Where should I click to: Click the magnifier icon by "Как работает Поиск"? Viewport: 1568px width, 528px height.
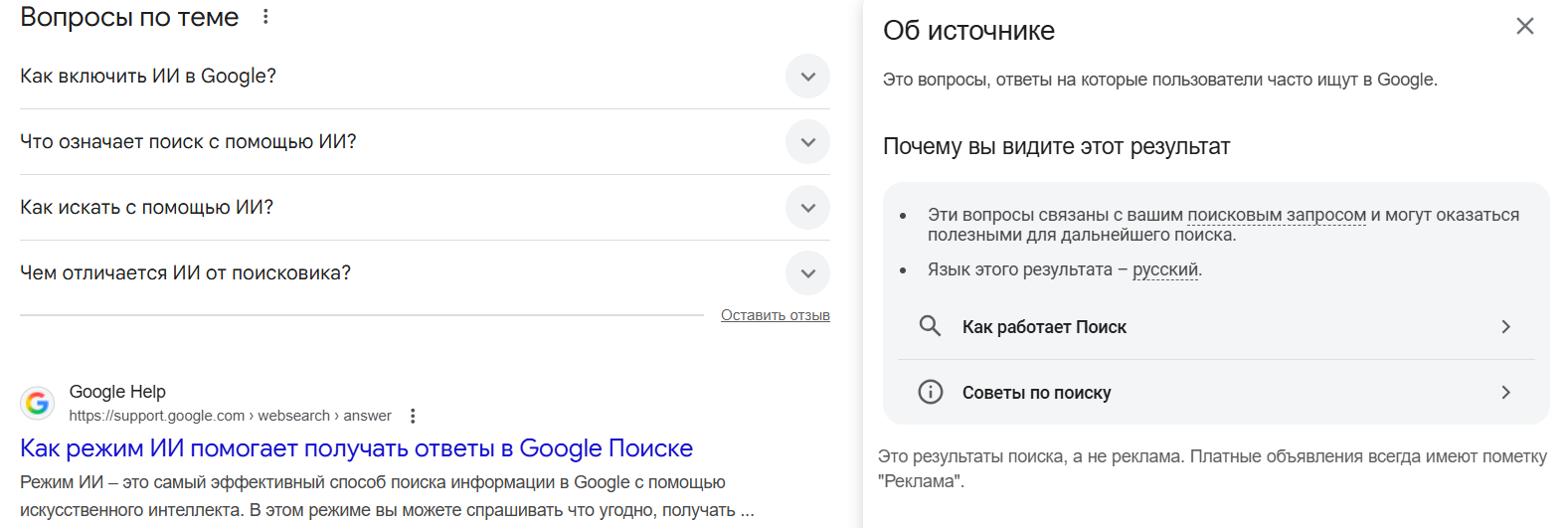coord(930,326)
